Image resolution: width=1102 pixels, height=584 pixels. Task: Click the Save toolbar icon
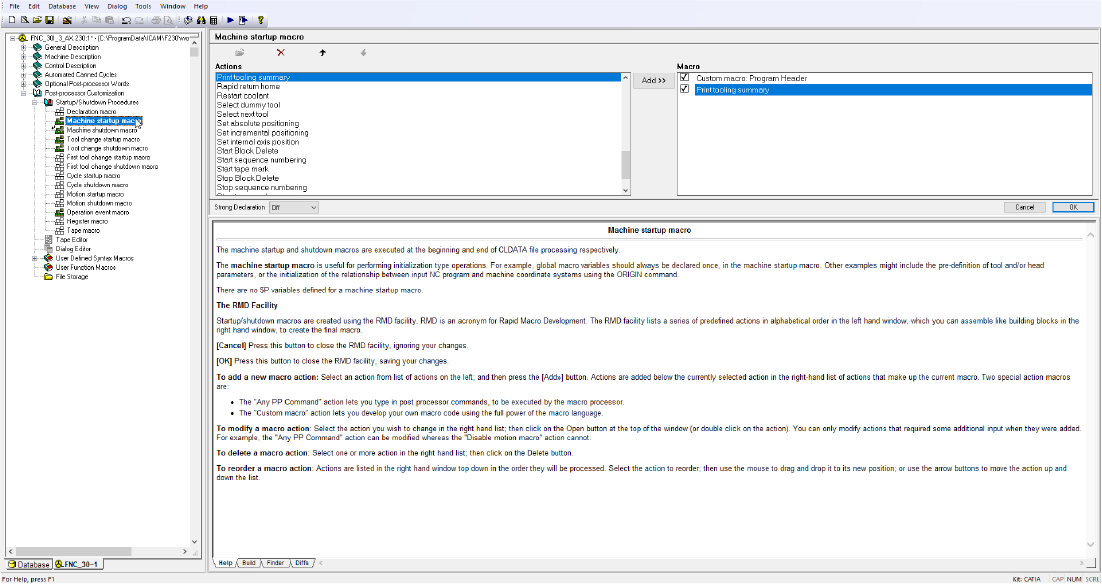(x=49, y=20)
